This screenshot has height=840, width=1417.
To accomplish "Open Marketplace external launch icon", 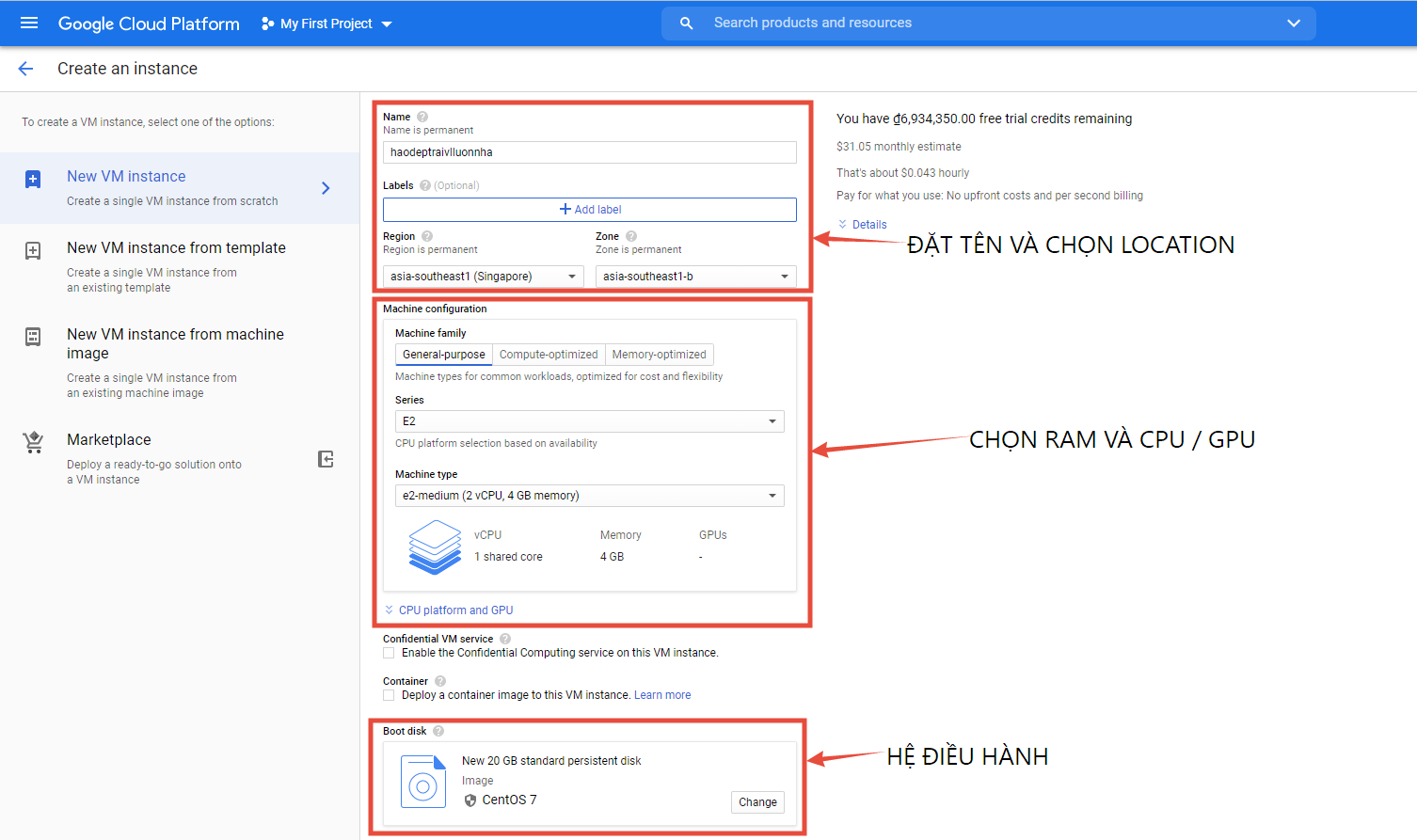I will [326, 459].
